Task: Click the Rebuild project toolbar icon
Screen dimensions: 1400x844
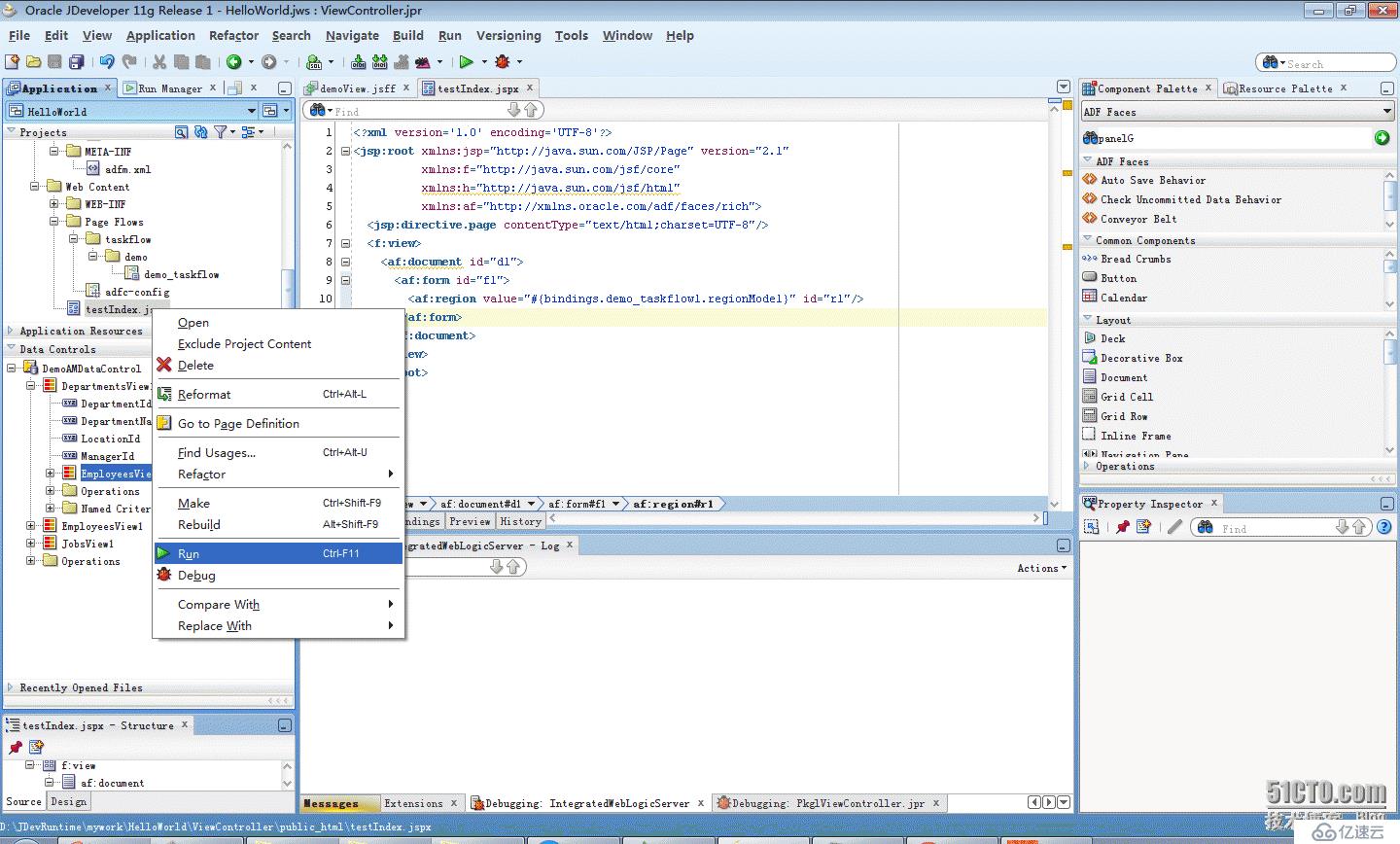Action: pyautogui.click(x=380, y=62)
